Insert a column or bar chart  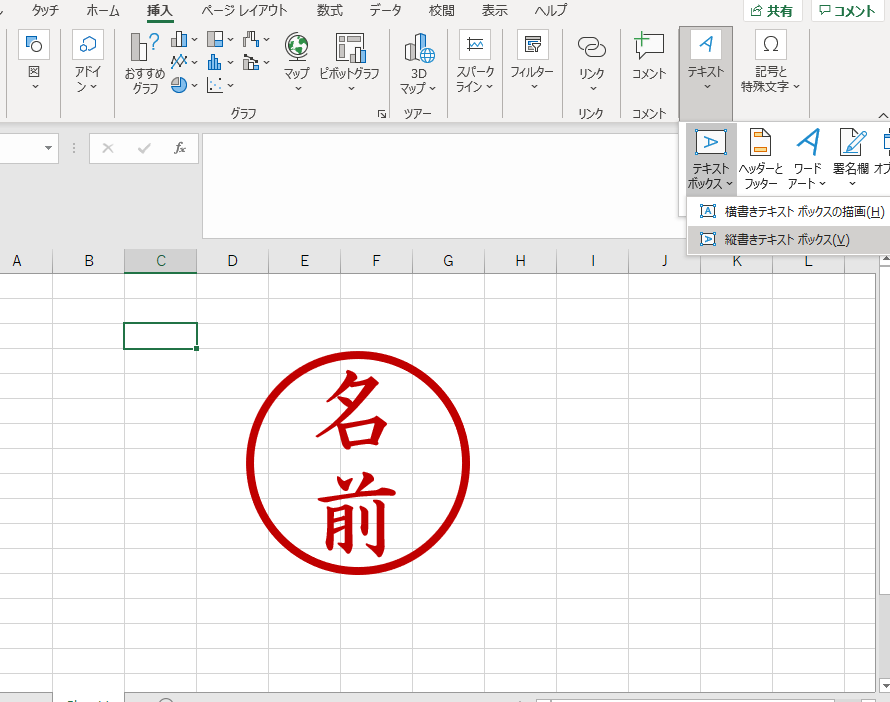click(179, 39)
